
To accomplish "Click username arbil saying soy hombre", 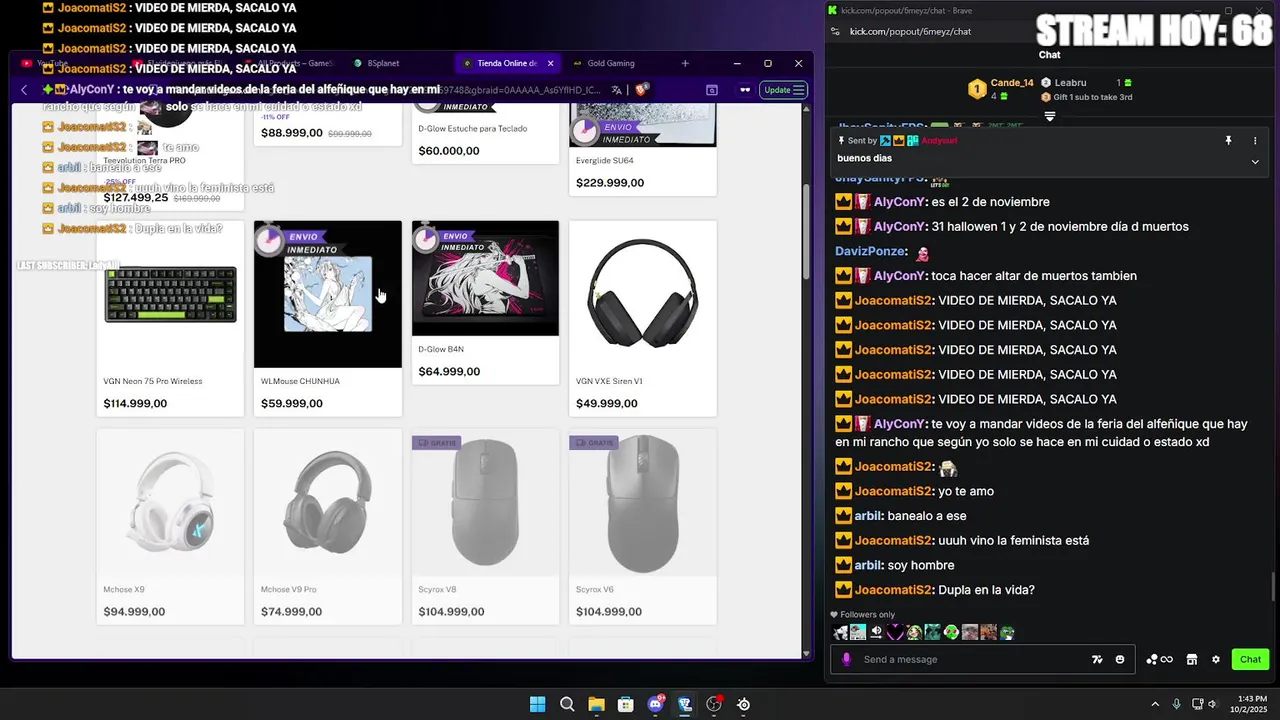I will click(x=868, y=565).
